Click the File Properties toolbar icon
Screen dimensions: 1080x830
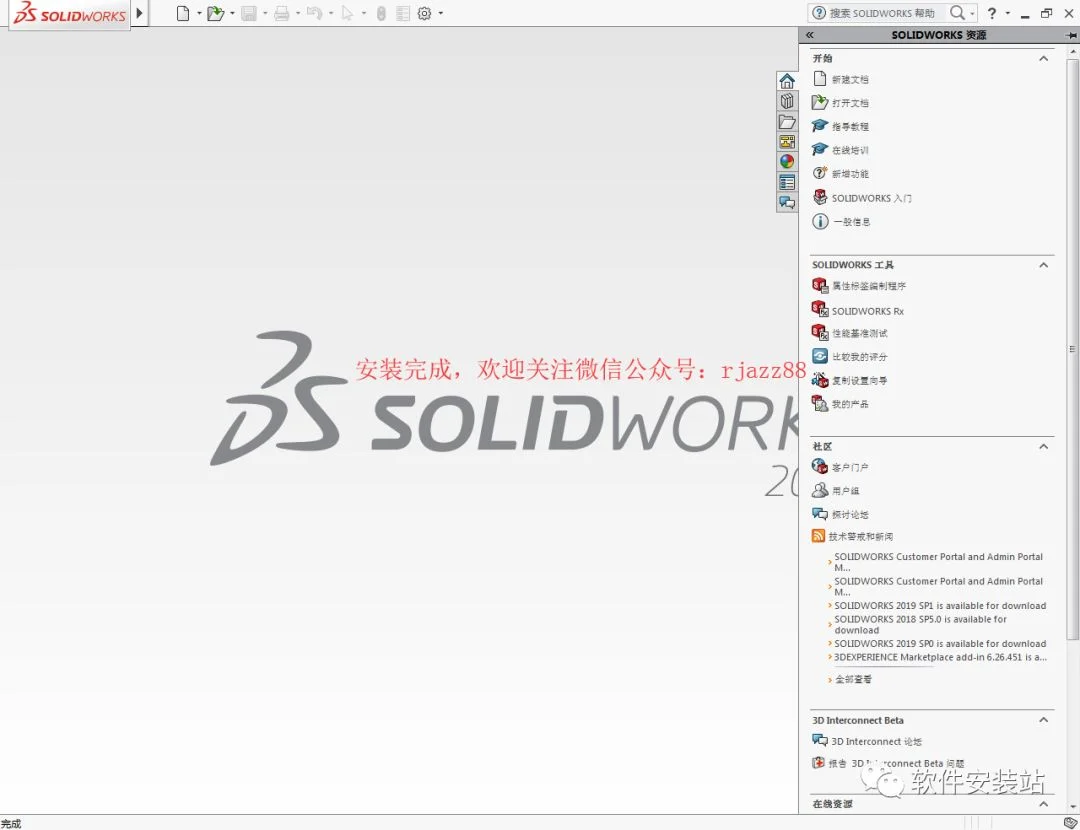point(403,13)
